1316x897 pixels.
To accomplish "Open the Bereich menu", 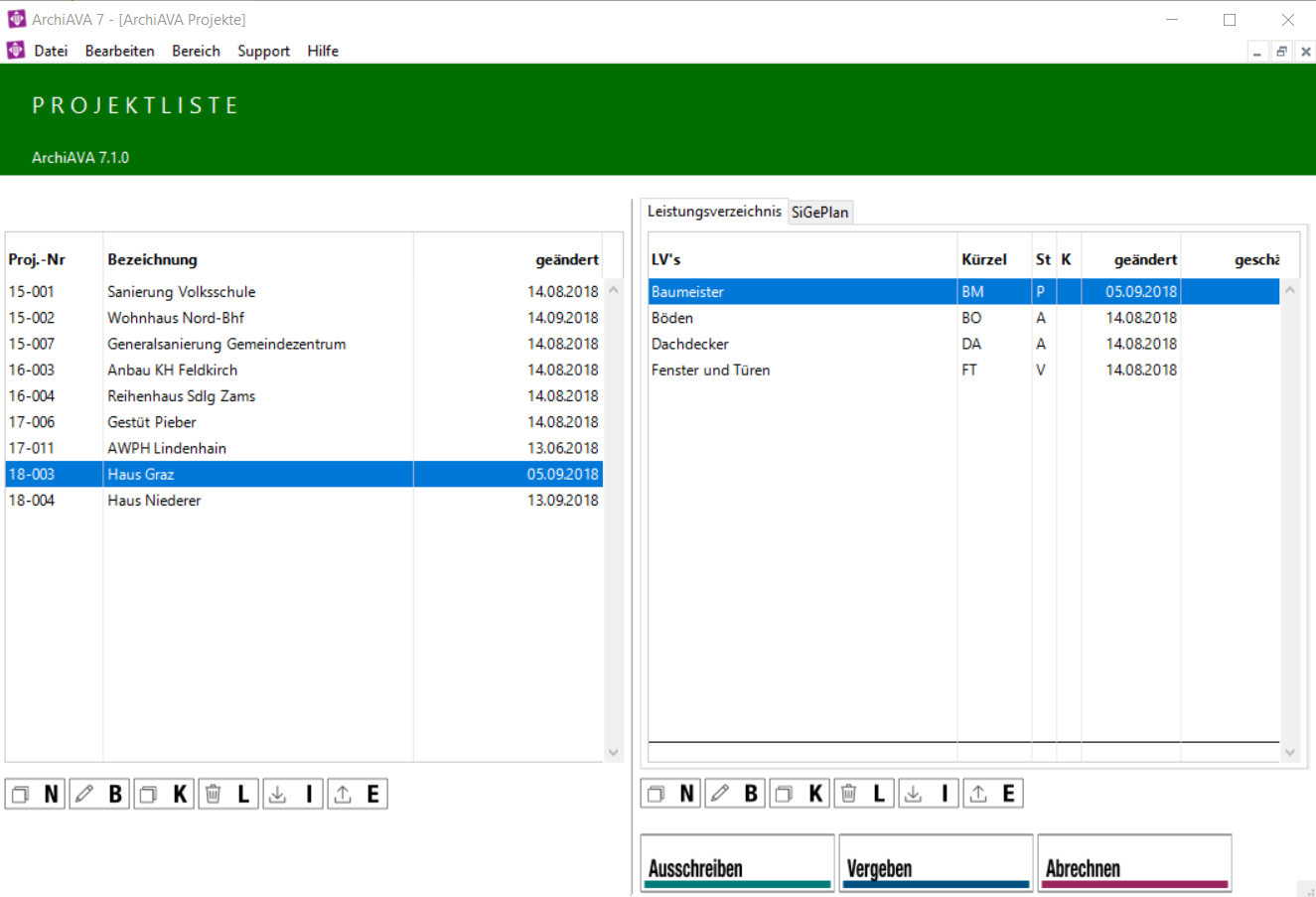I will coord(196,51).
